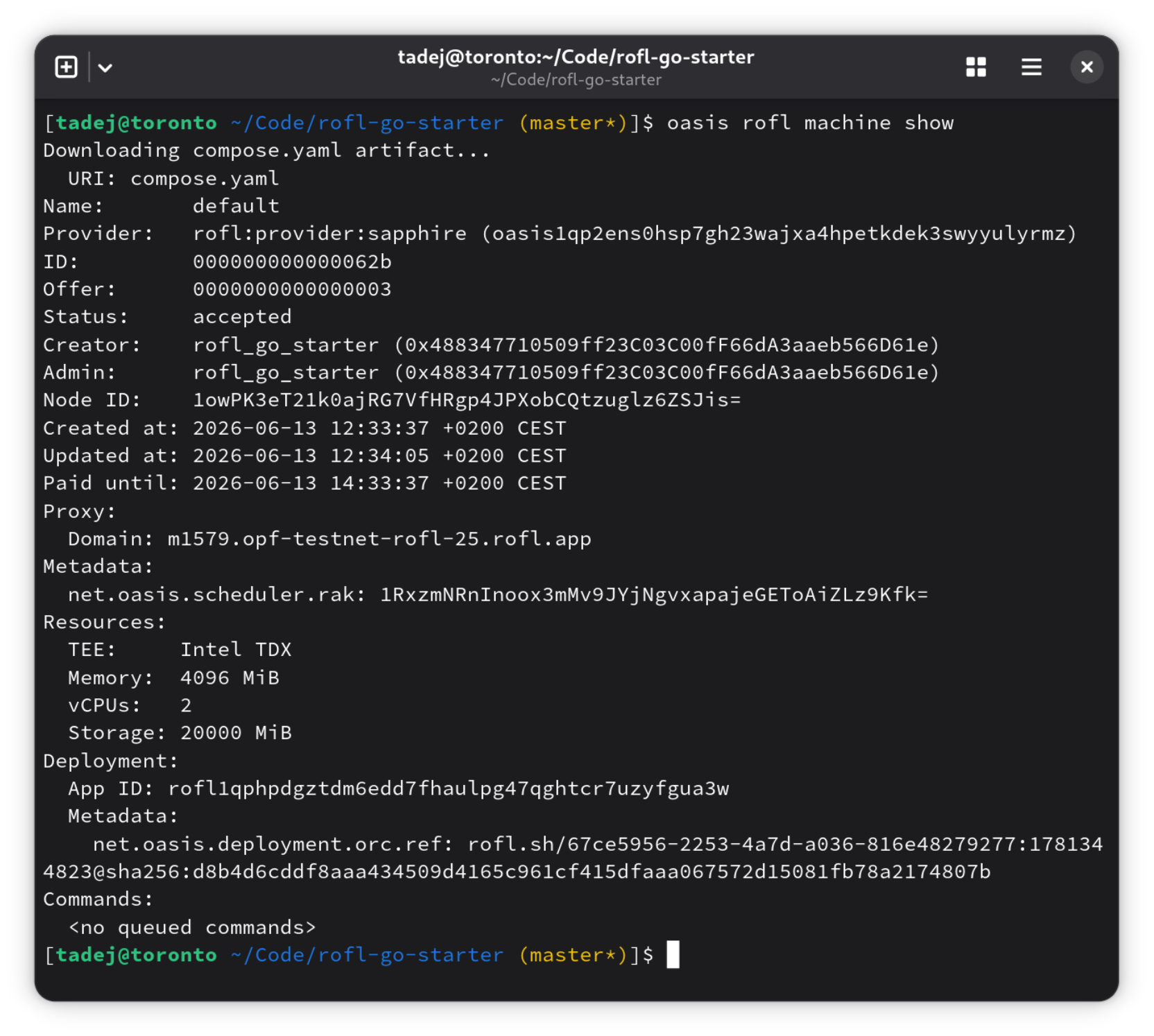This screenshot has width=1154, height=1036.
Task: Click the bottom prompt cursor block
Action: pos(673,955)
